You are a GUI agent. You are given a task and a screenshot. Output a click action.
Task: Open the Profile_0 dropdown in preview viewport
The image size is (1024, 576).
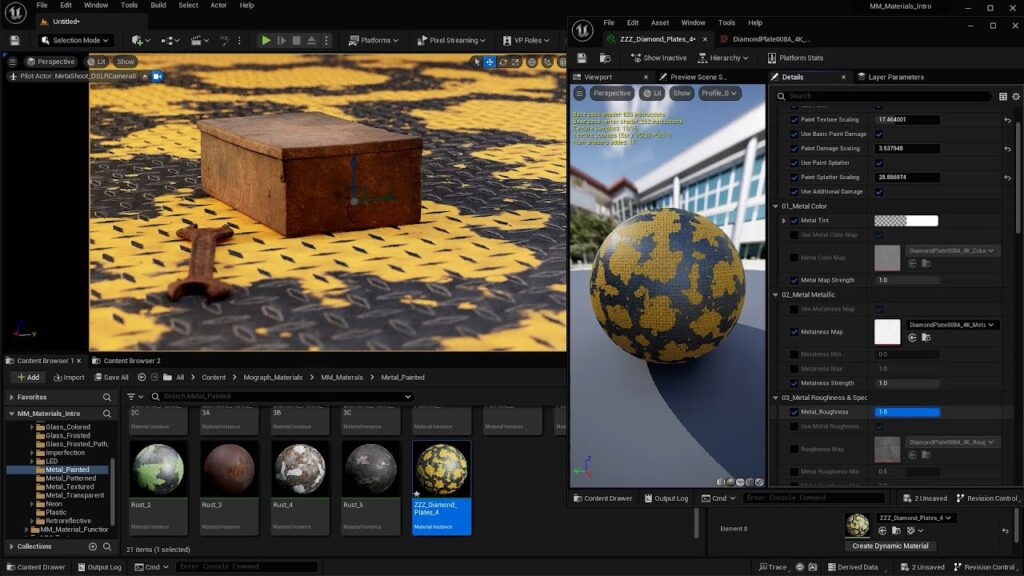(719, 93)
